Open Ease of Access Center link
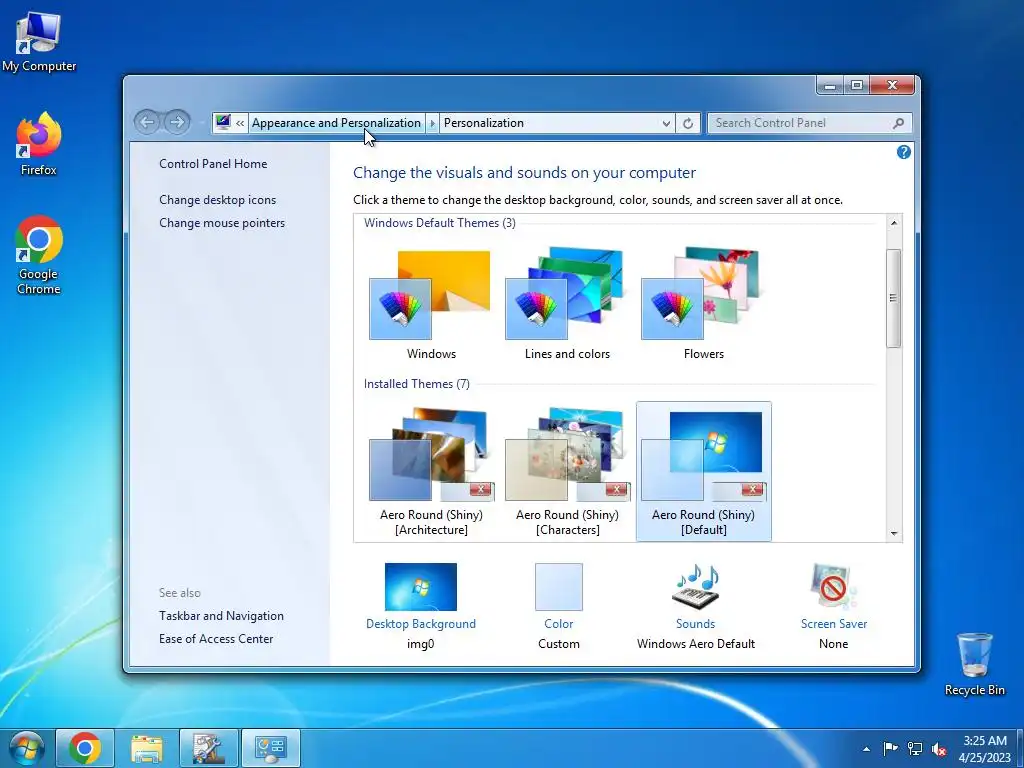Screen dimensions: 1024x768 [x=216, y=639]
